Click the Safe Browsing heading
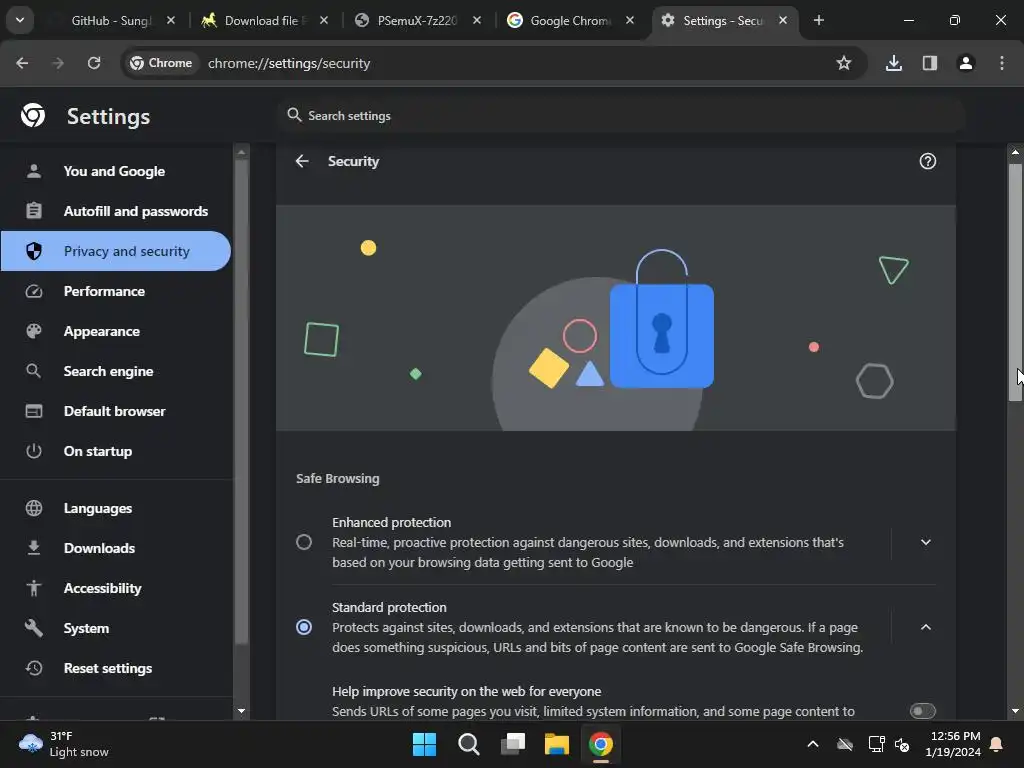The image size is (1024, 768). pyautogui.click(x=338, y=478)
